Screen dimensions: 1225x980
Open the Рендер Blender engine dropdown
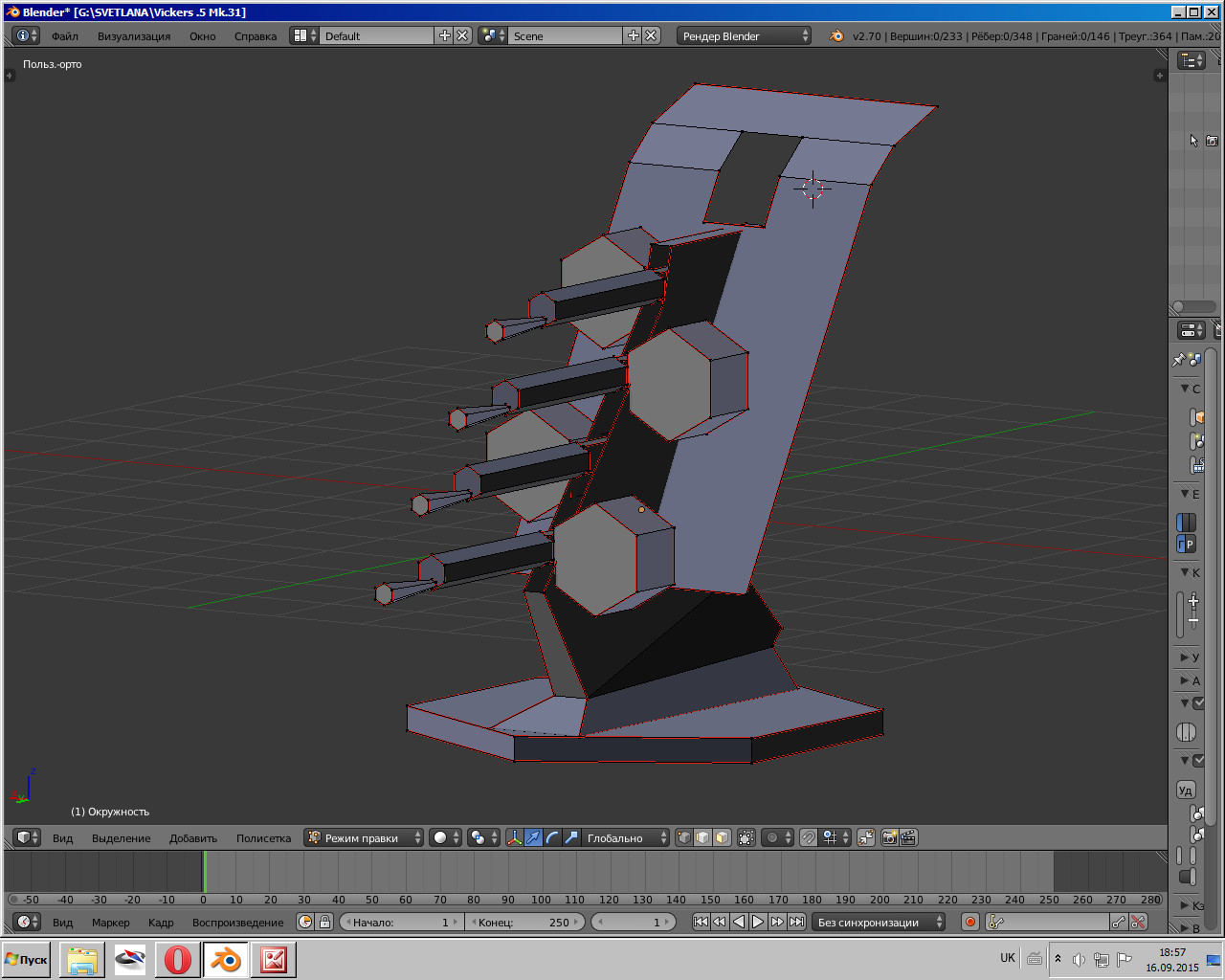[x=745, y=35]
